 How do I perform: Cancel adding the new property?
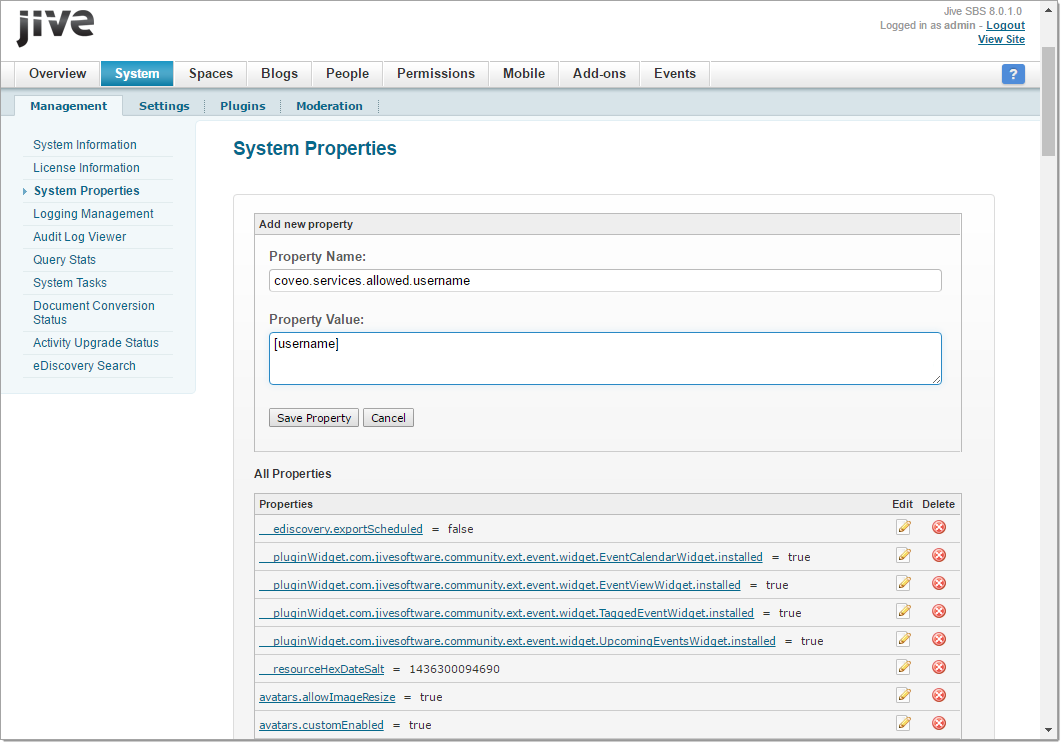click(388, 417)
